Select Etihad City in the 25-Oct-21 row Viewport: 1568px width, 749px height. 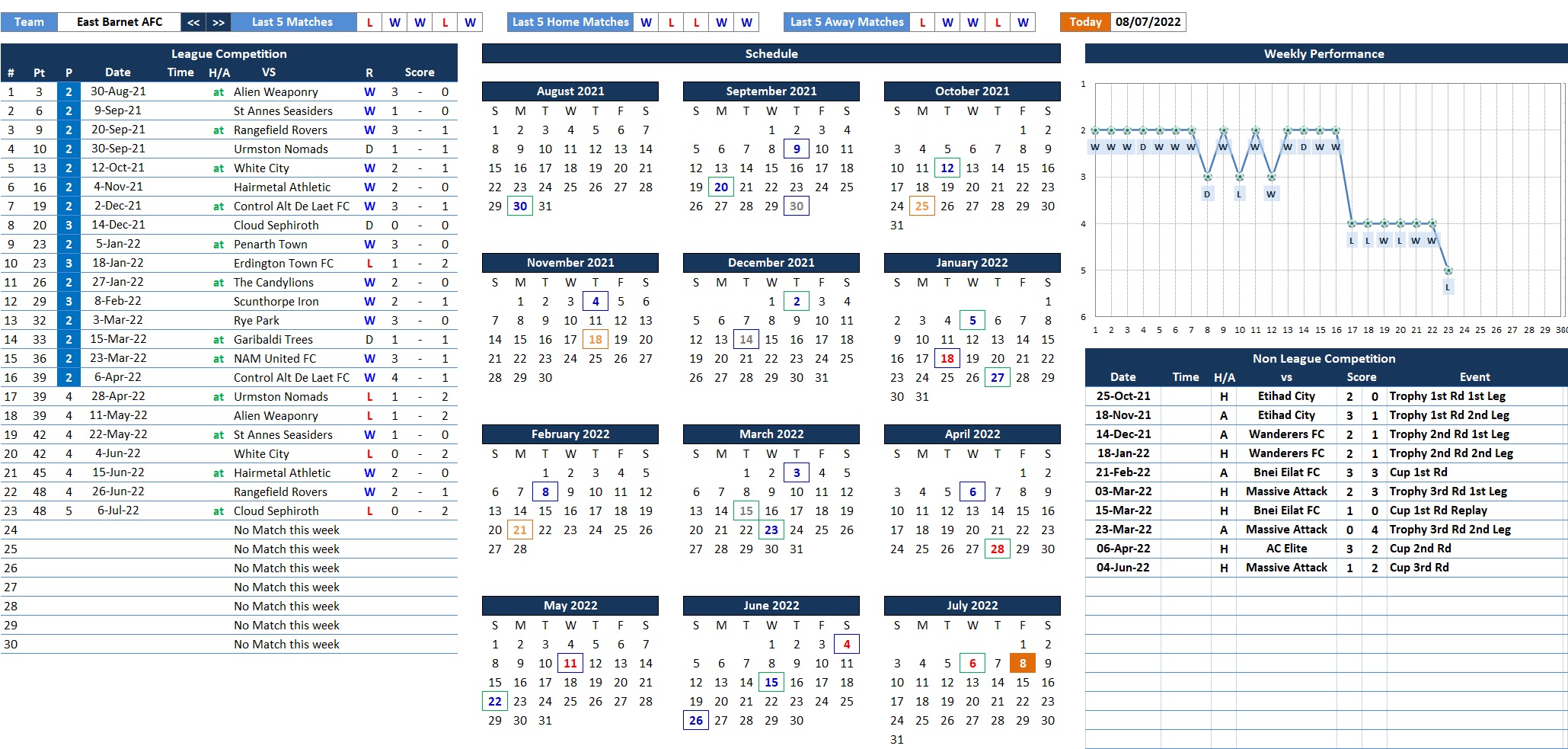[1285, 396]
